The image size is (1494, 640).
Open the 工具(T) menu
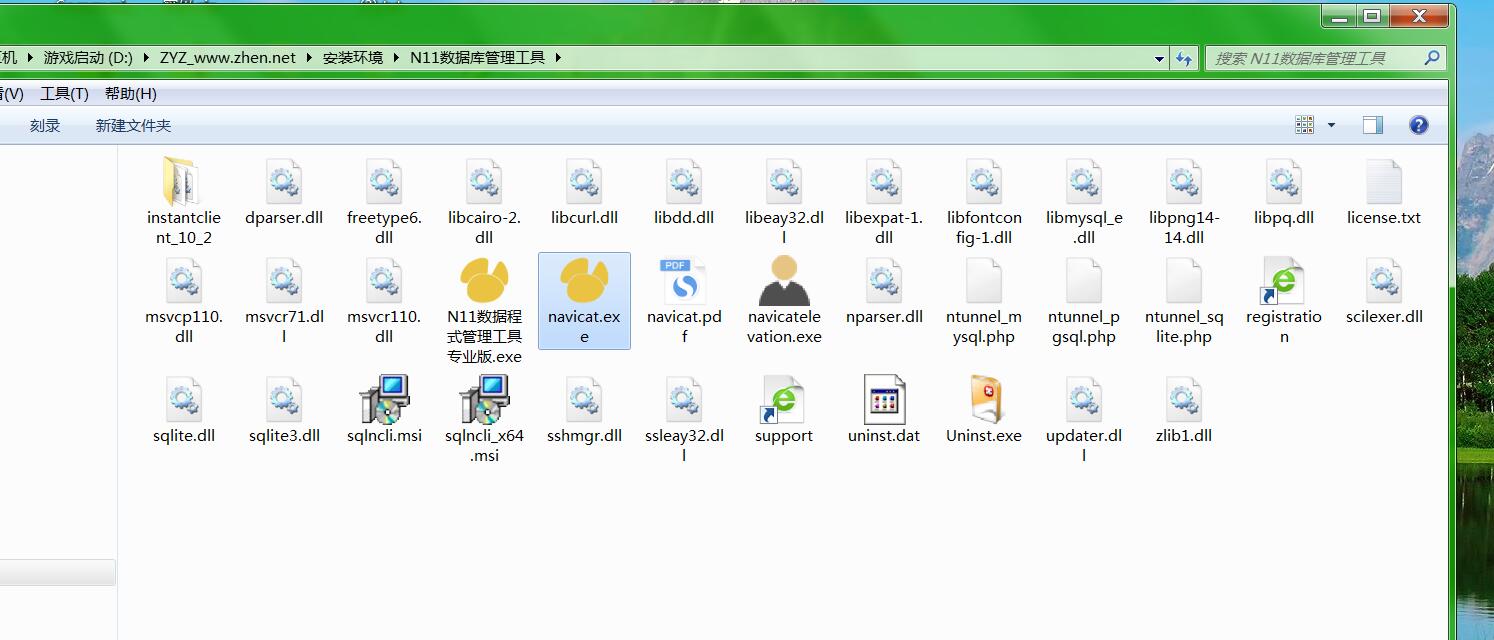(x=64, y=94)
